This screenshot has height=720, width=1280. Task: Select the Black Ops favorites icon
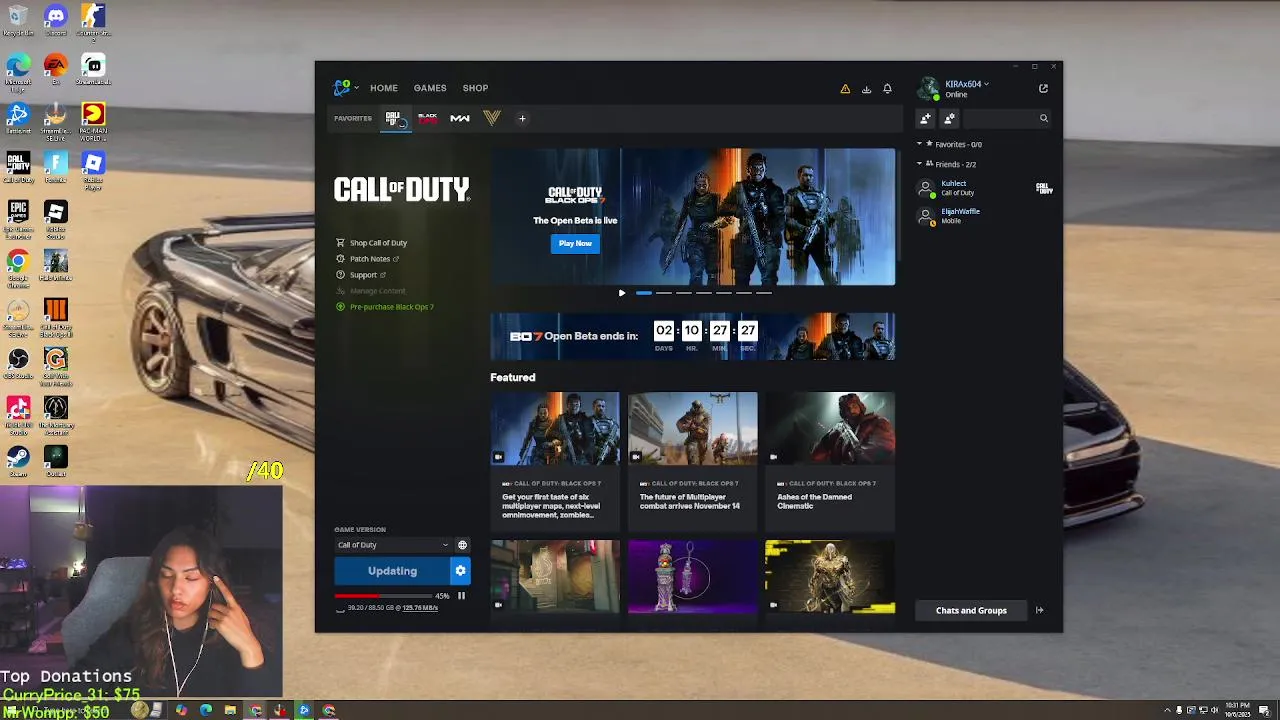pyautogui.click(x=428, y=118)
